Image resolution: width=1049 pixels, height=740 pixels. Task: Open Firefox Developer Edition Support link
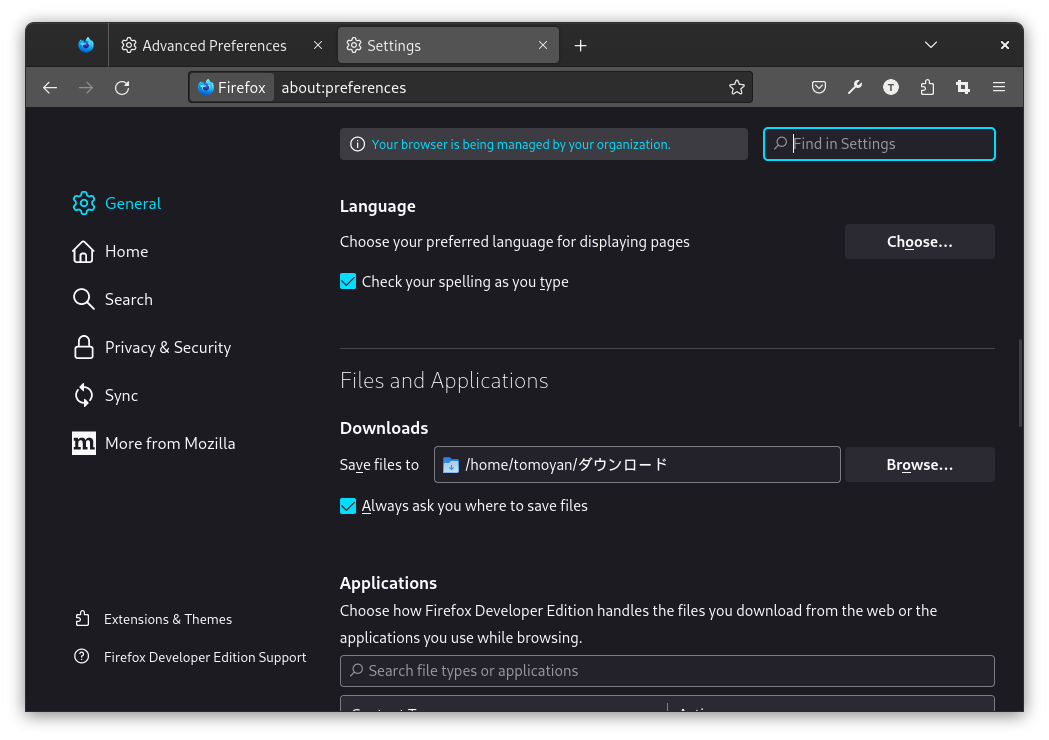(x=204, y=657)
